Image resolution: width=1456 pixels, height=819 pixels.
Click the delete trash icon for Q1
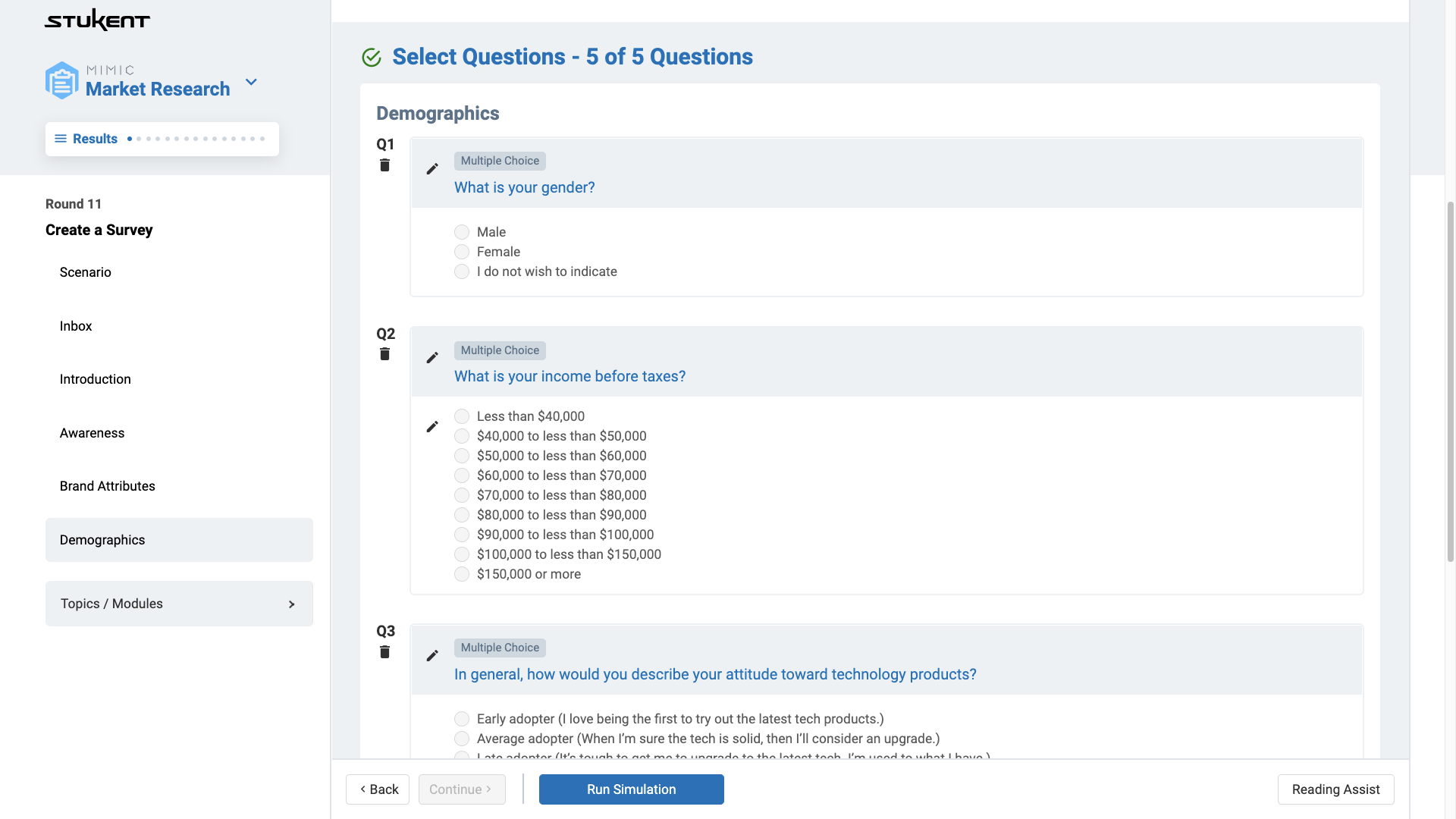[385, 165]
